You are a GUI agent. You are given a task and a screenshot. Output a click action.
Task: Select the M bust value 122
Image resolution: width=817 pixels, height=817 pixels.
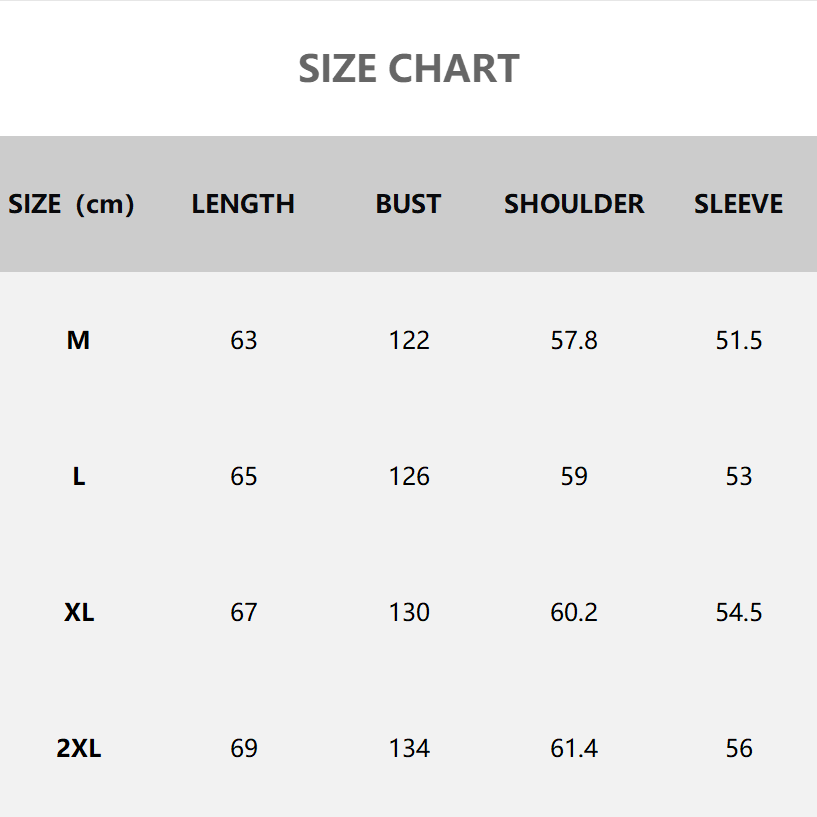pyautogui.click(x=409, y=341)
